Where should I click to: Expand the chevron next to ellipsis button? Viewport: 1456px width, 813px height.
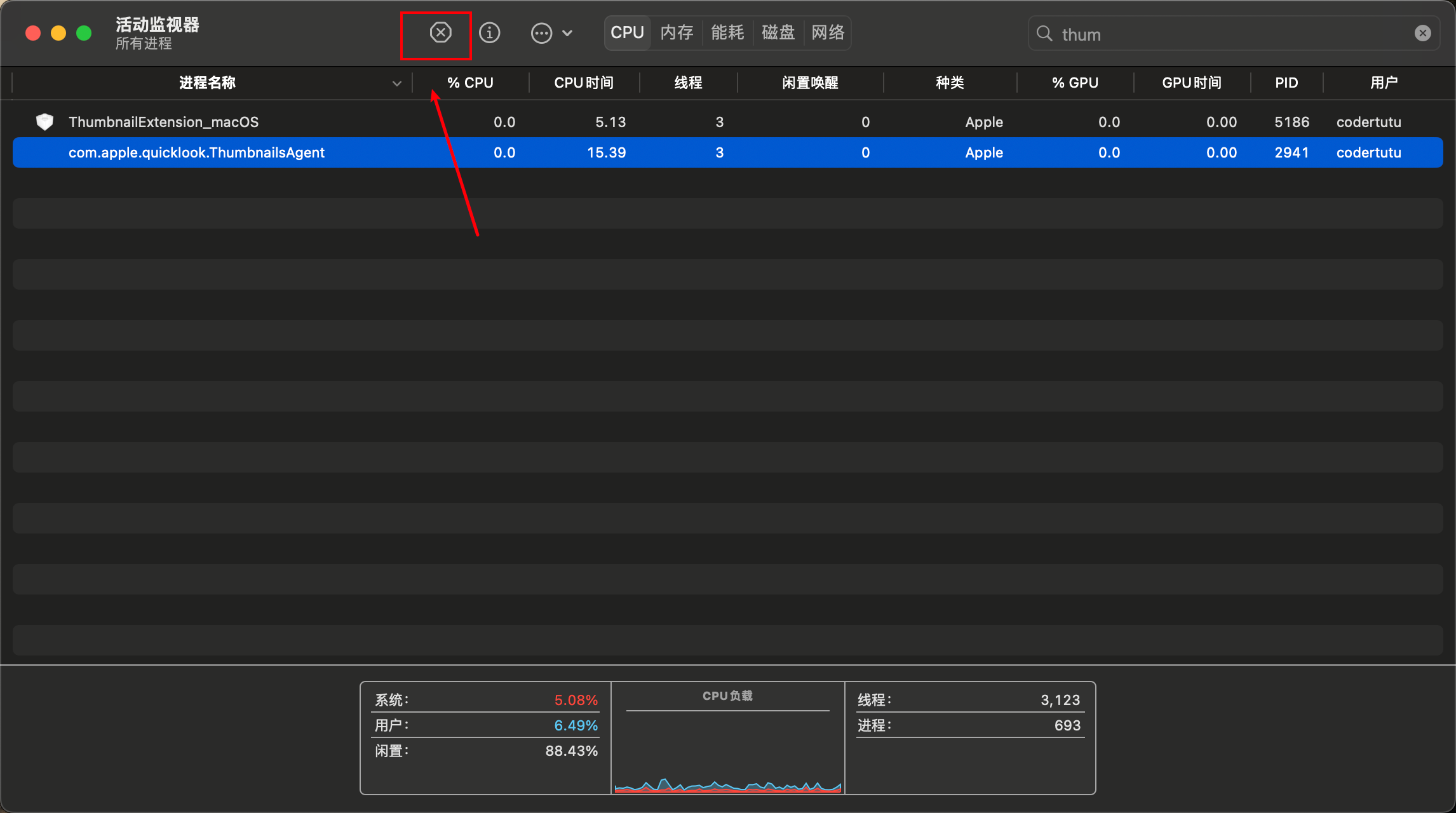568,33
